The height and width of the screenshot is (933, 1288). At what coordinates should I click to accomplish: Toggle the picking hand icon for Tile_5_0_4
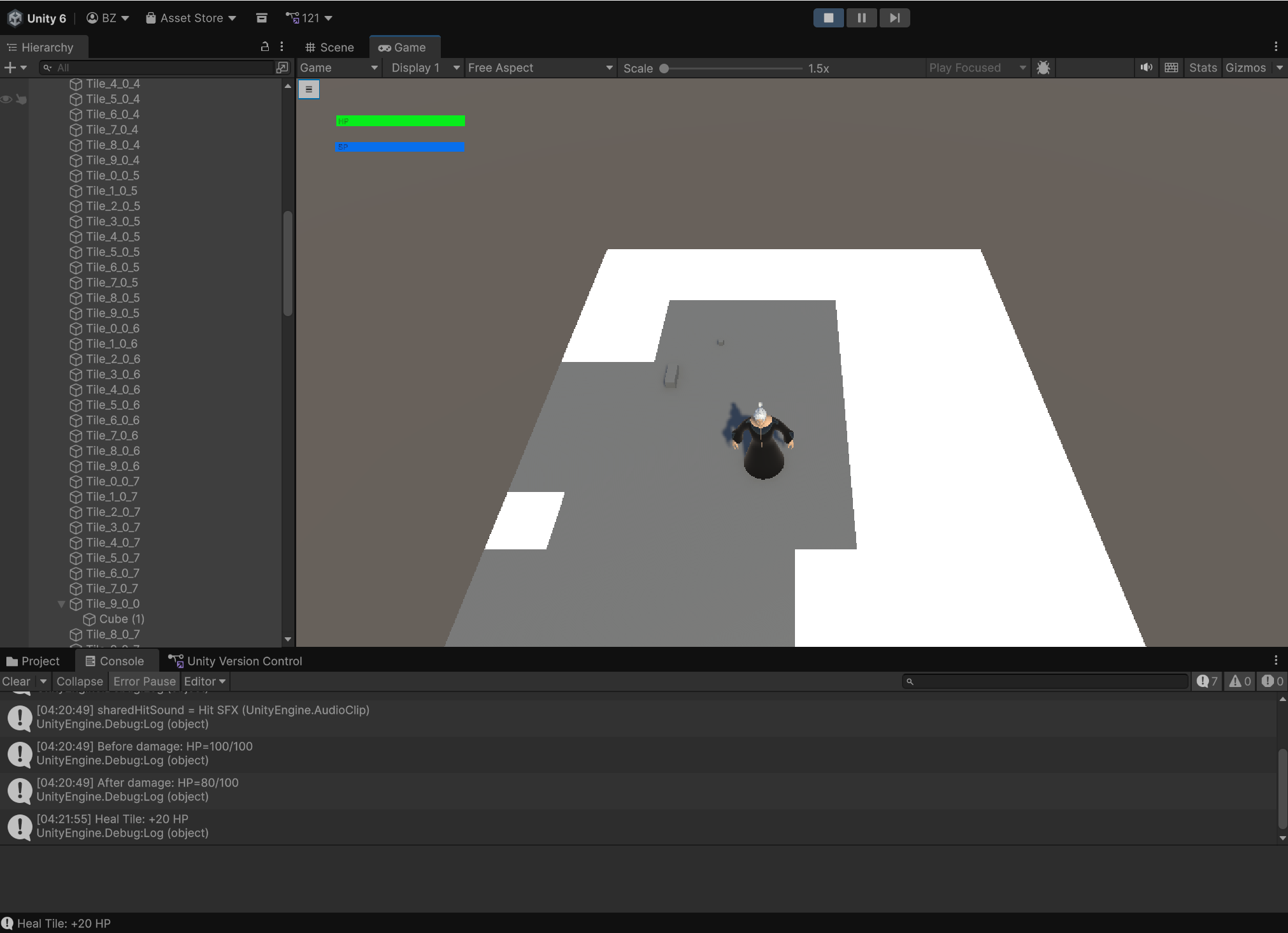(21, 99)
